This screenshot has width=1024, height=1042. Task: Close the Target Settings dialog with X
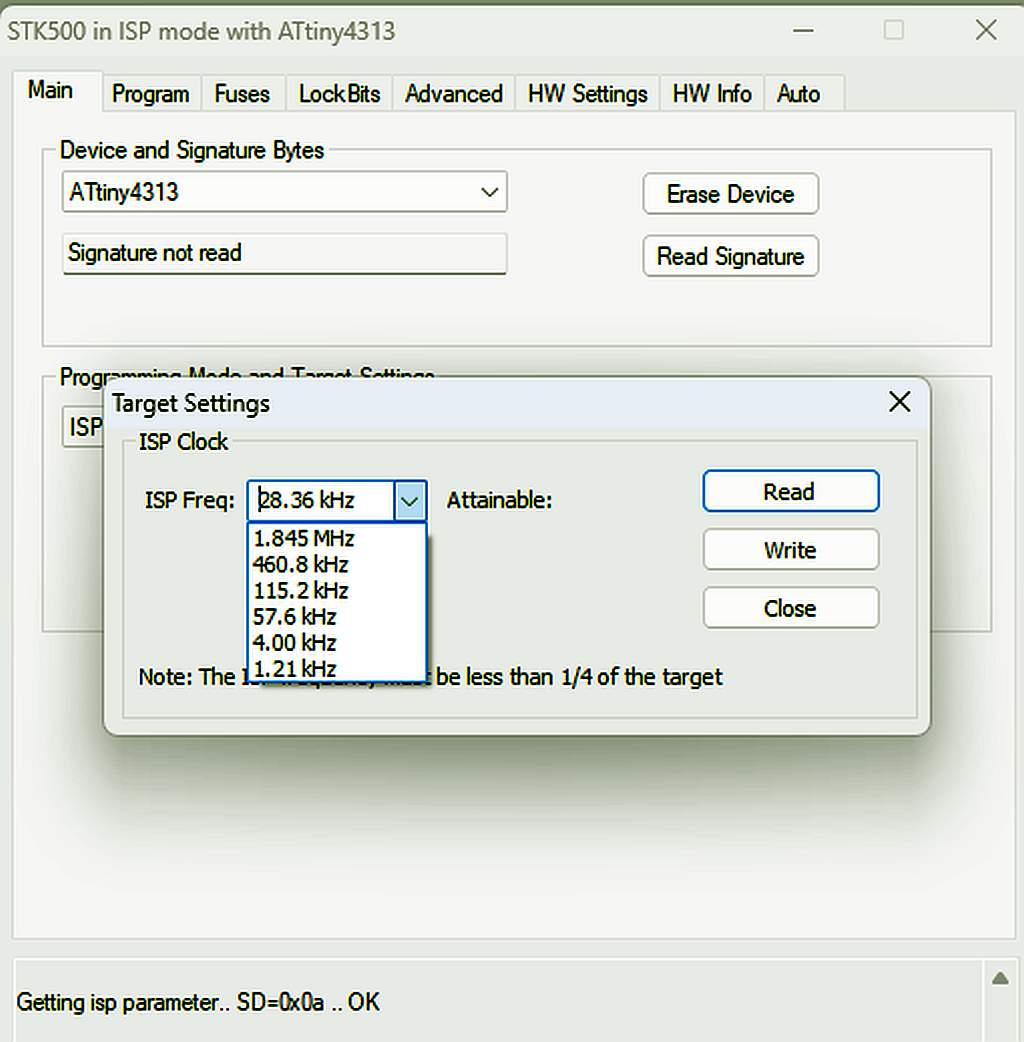tap(899, 402)
